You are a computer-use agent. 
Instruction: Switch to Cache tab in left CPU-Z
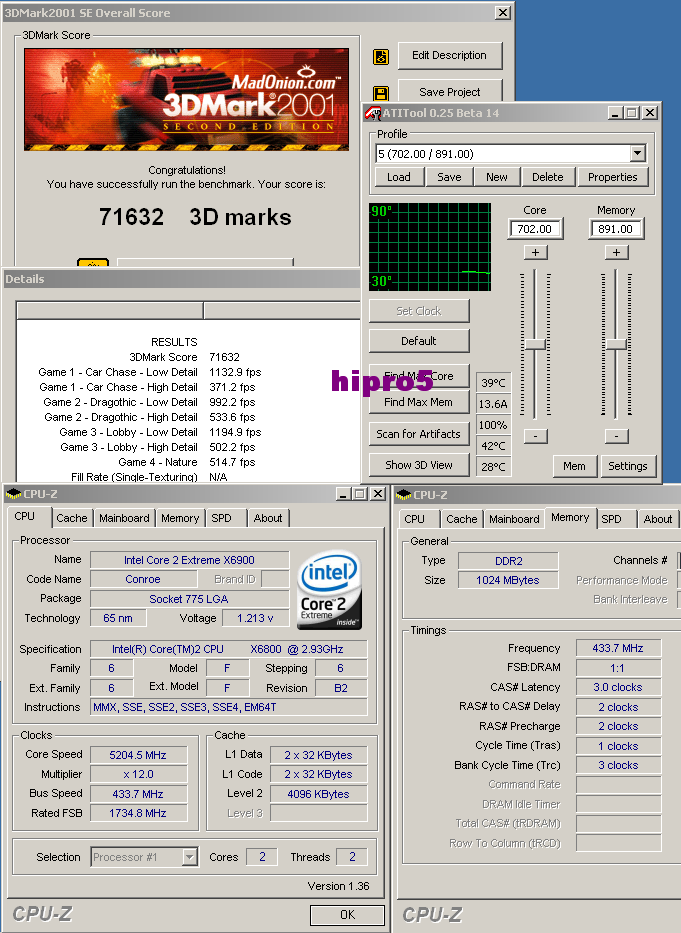coord(72,518)
